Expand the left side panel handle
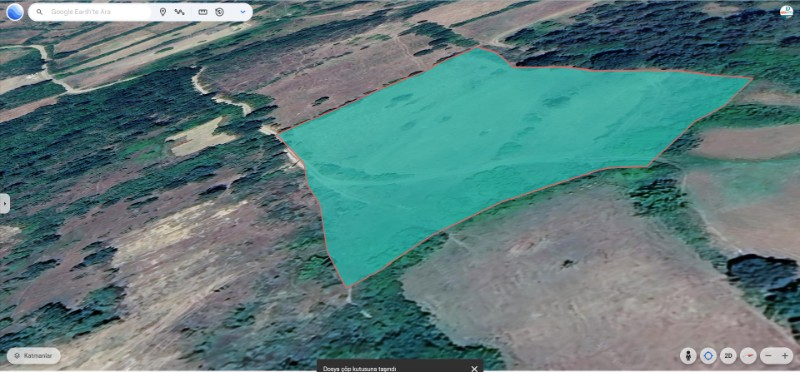This screenshot has height=372, width=800. (5, 203)
